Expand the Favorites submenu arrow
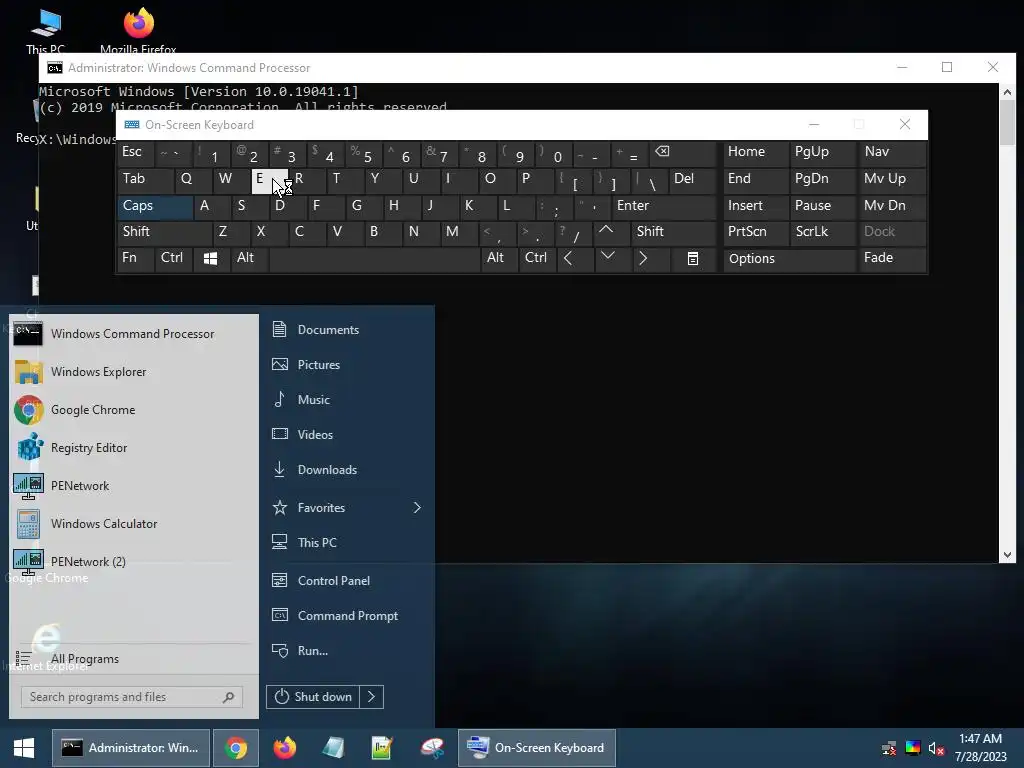The height and width of the screenshot is (768, 1024). point(417,507)
